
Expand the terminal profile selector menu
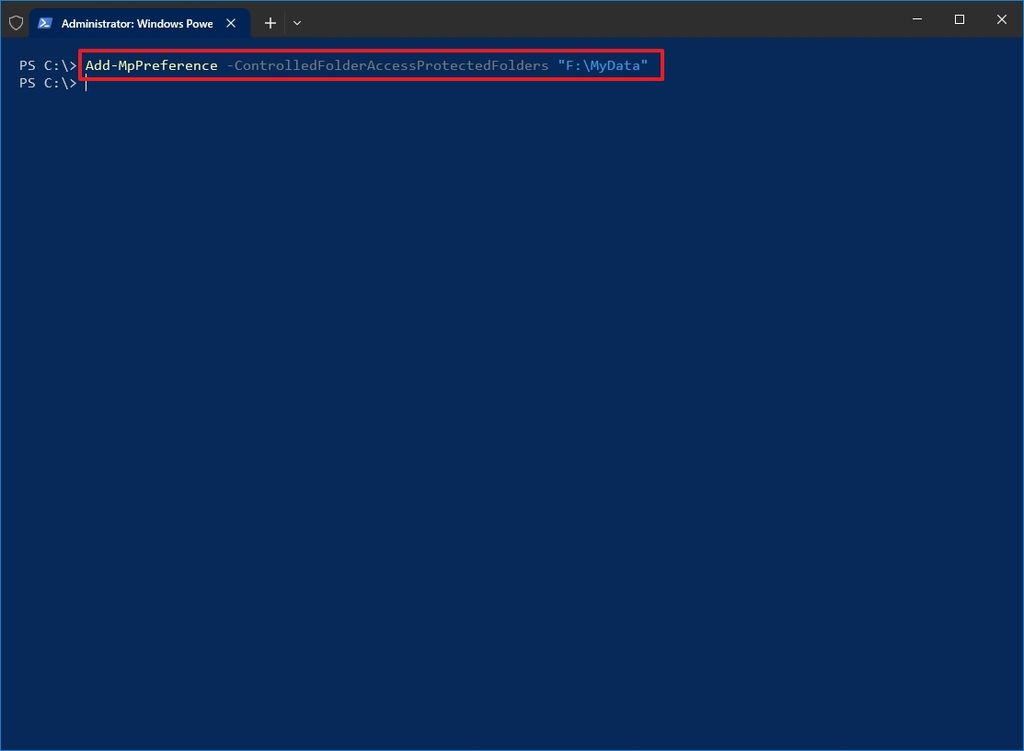point(297,22)
